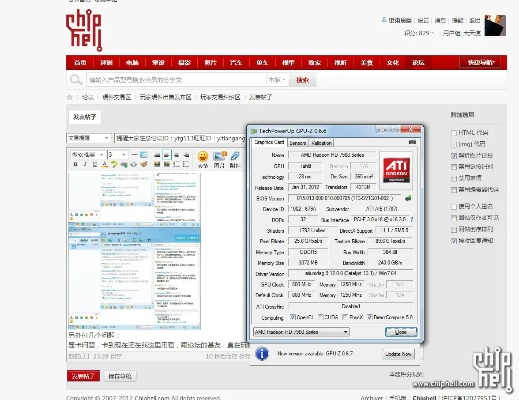Click the GPU-Z screenshot camera icon
Viewport: 519px width, 400px height.
pos(412,142)
